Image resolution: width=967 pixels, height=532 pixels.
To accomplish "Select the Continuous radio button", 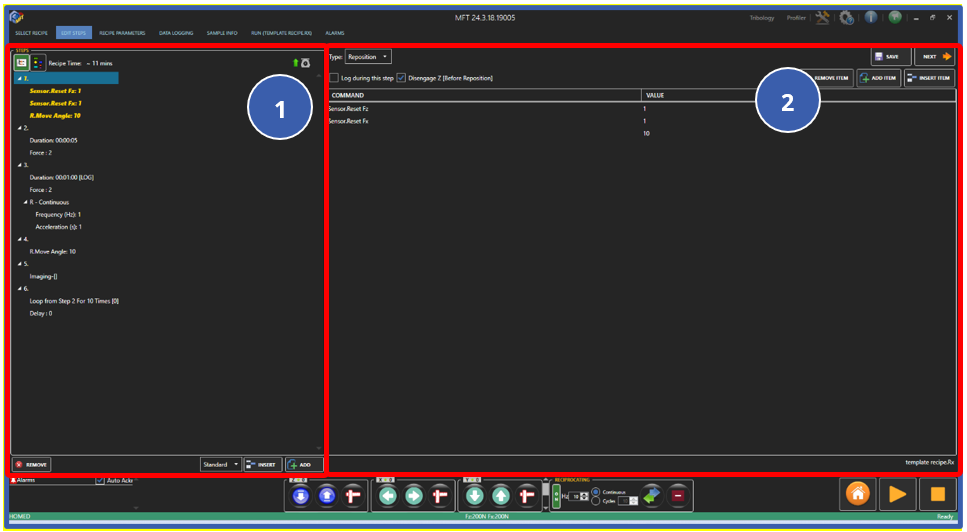I will 595,492.
